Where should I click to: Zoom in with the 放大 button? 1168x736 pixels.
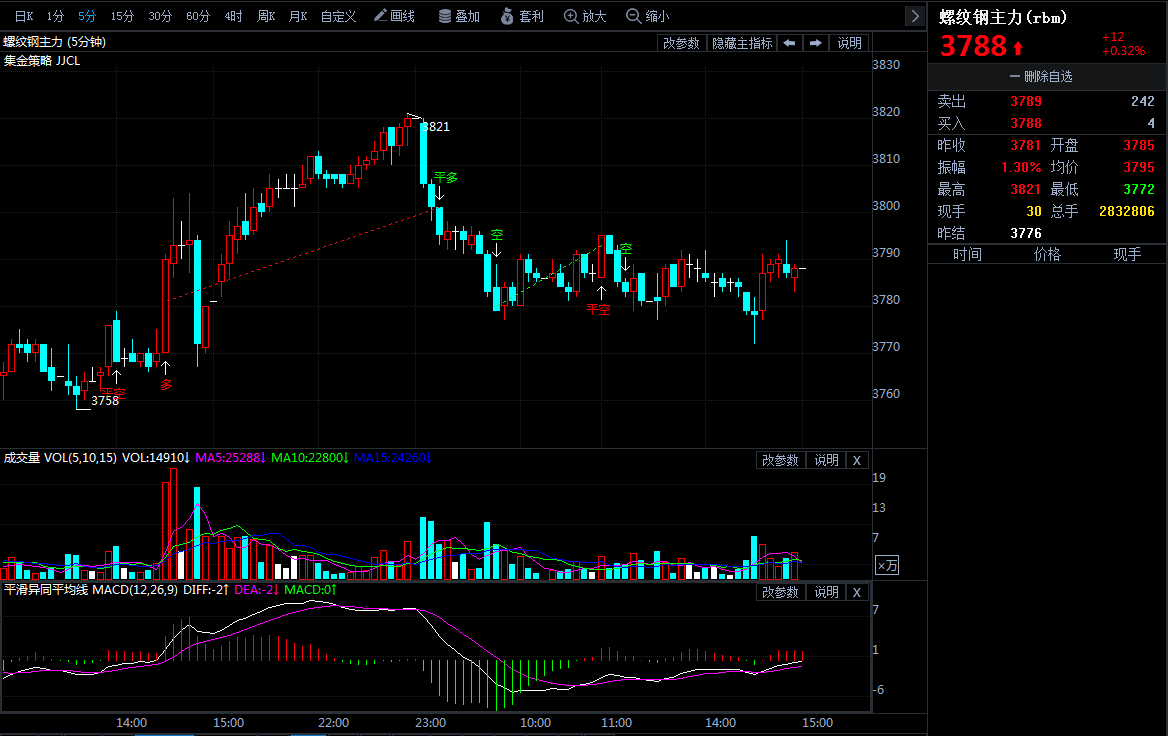[585, 16]
